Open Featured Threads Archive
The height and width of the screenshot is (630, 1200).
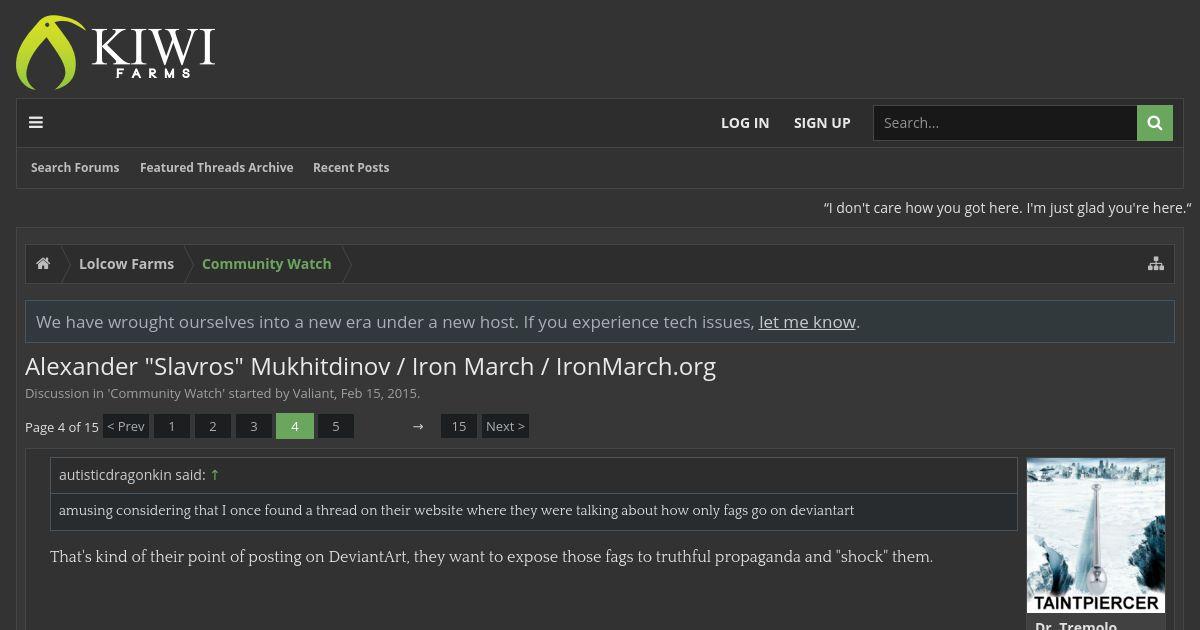[216, 168]
